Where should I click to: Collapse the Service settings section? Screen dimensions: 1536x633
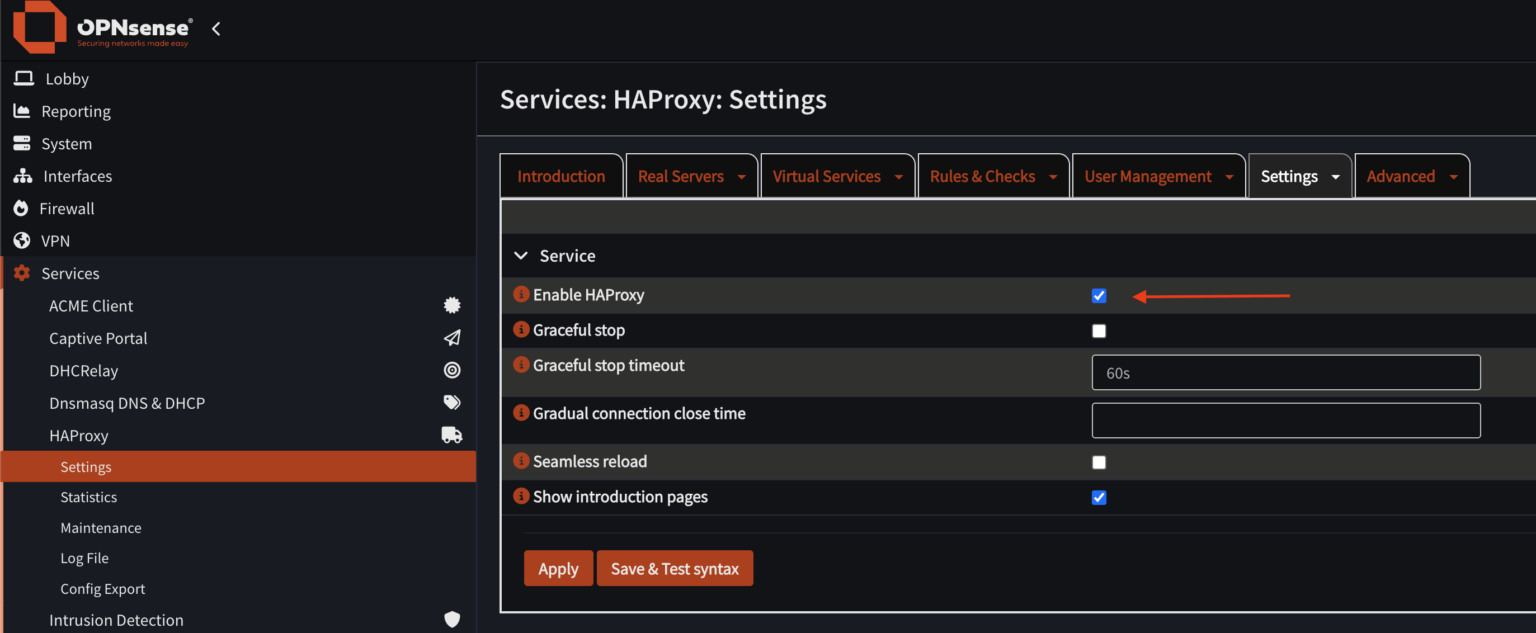(x=521, y=255)
